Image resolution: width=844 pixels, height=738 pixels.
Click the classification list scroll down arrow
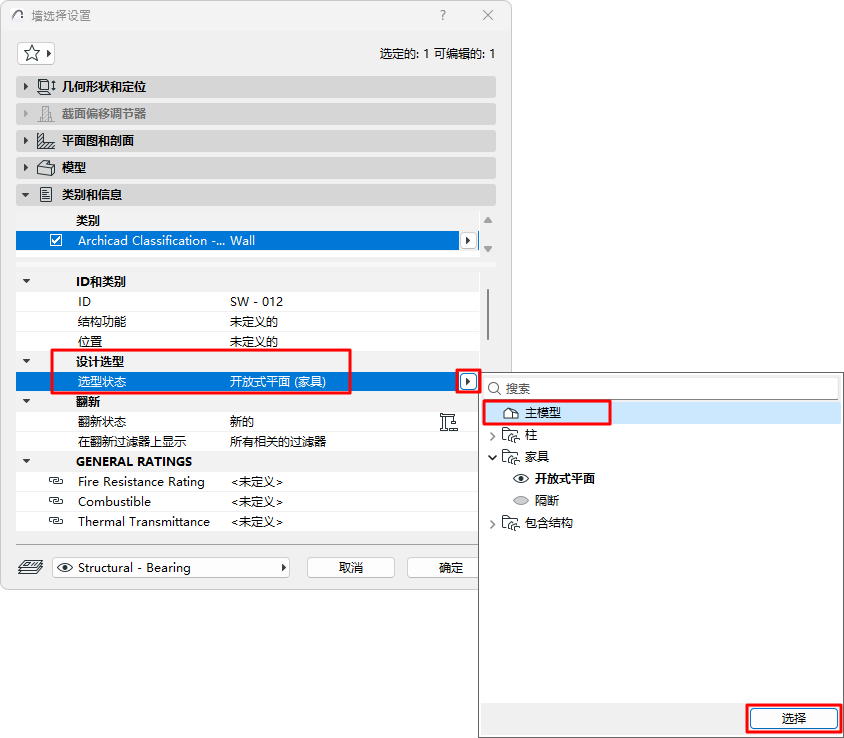488,249
